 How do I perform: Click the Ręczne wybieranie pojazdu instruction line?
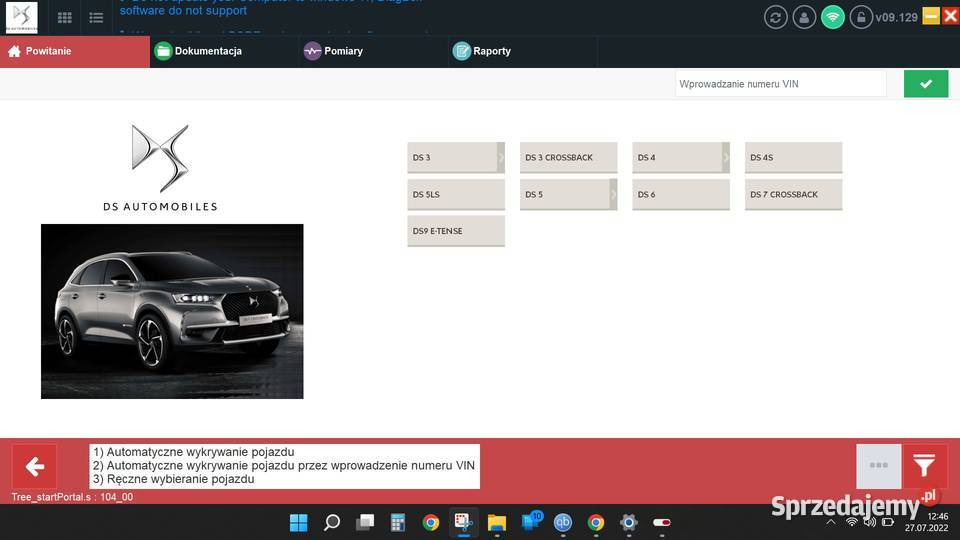(173, 479)
